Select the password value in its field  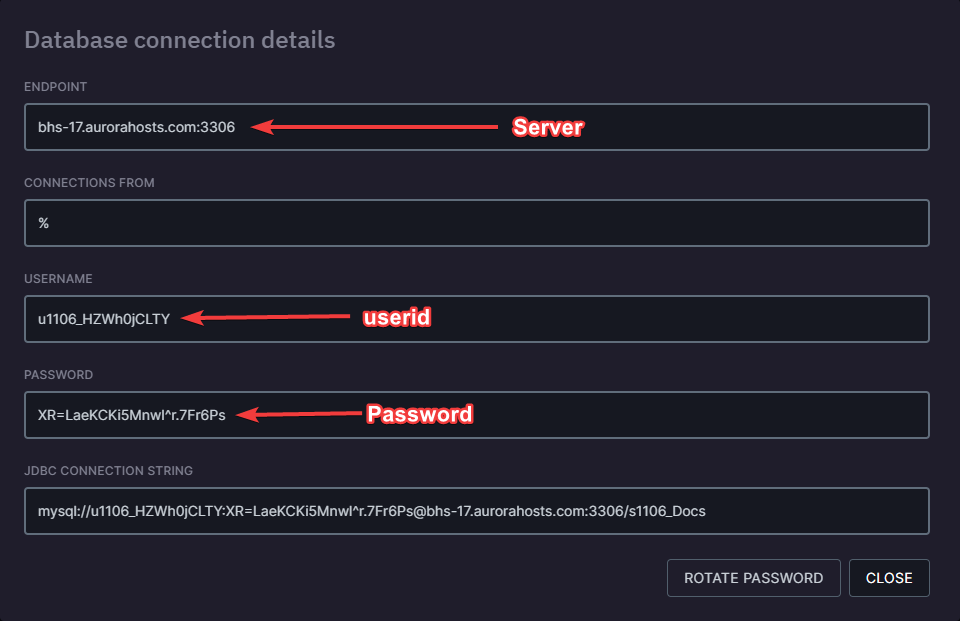click(x=131, y=414)
